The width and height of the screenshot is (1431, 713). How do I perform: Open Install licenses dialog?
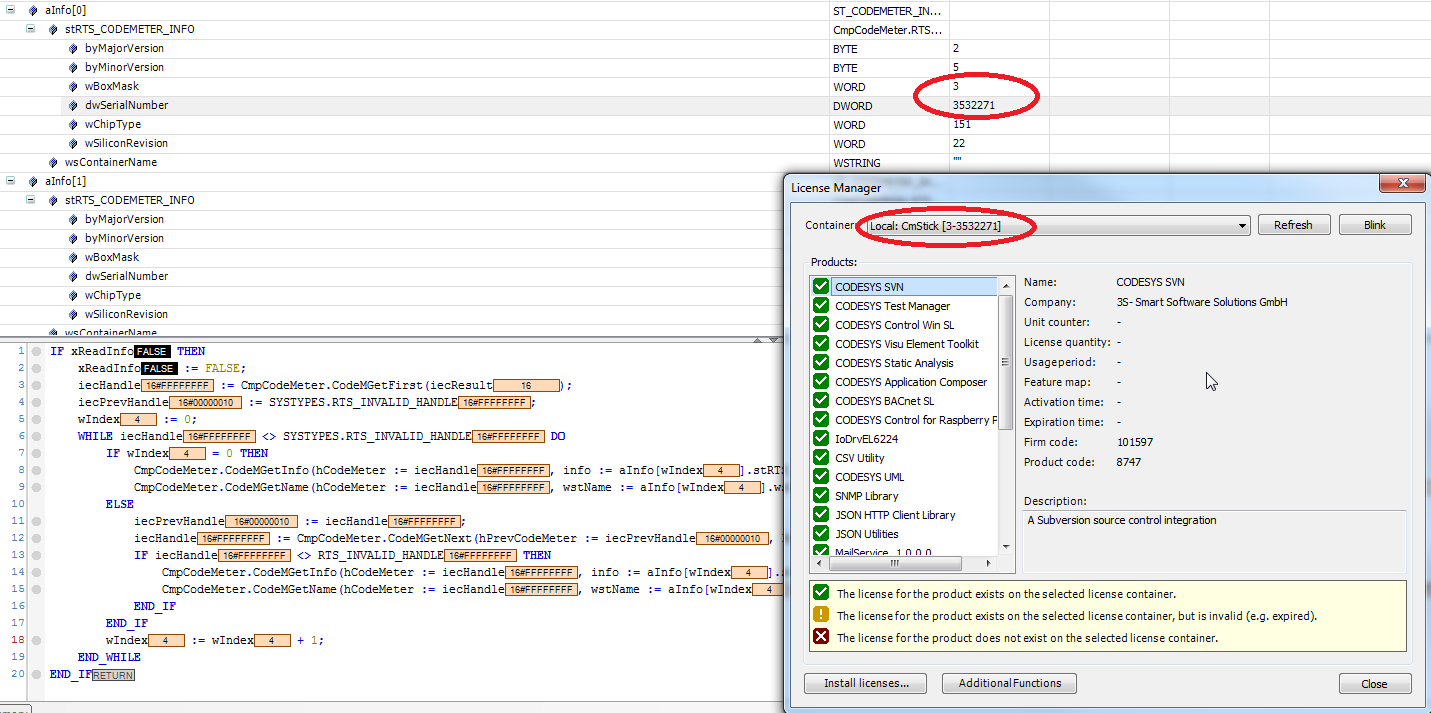(865, 684)
